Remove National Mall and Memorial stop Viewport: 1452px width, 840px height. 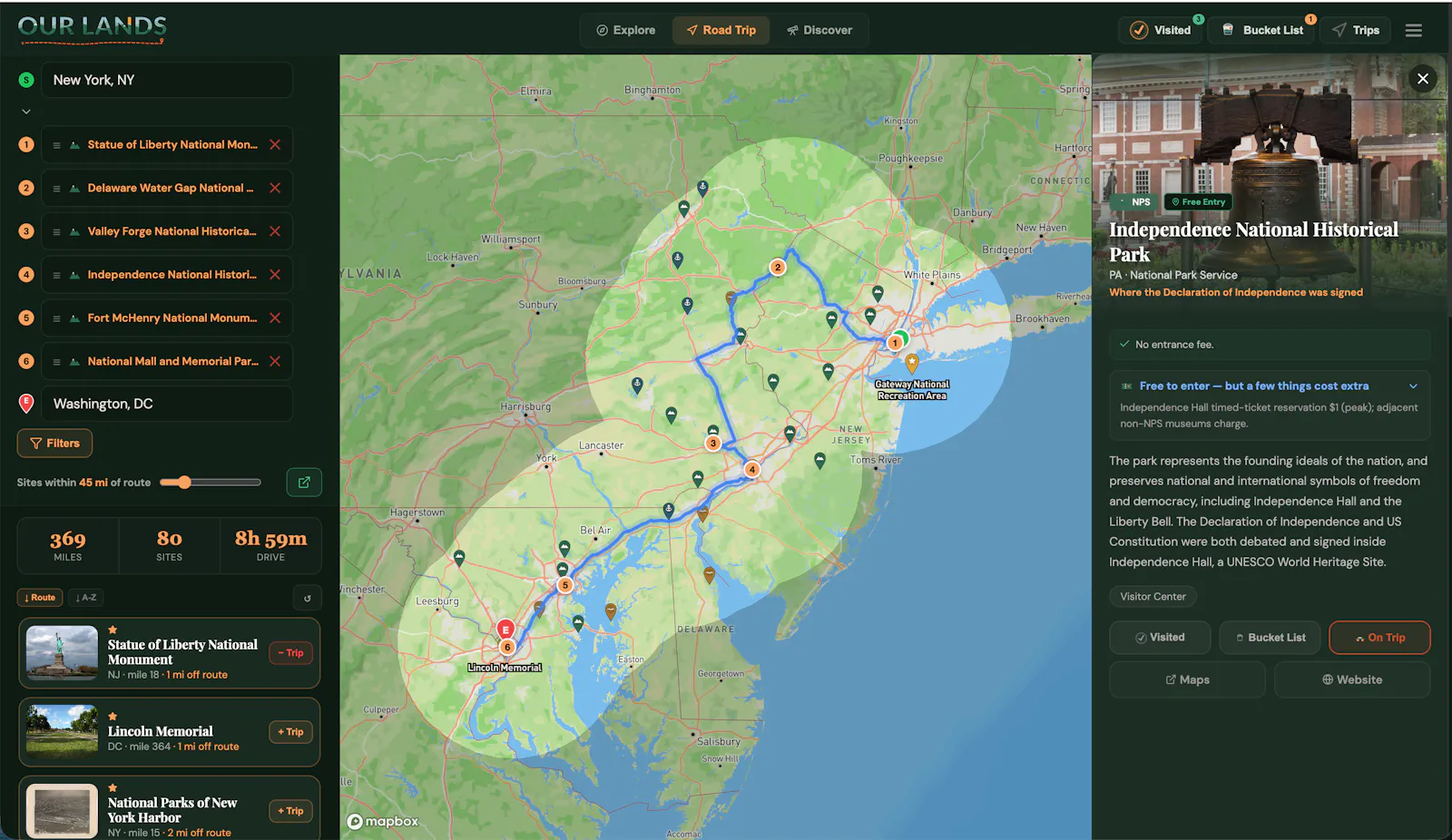point(275,361)
